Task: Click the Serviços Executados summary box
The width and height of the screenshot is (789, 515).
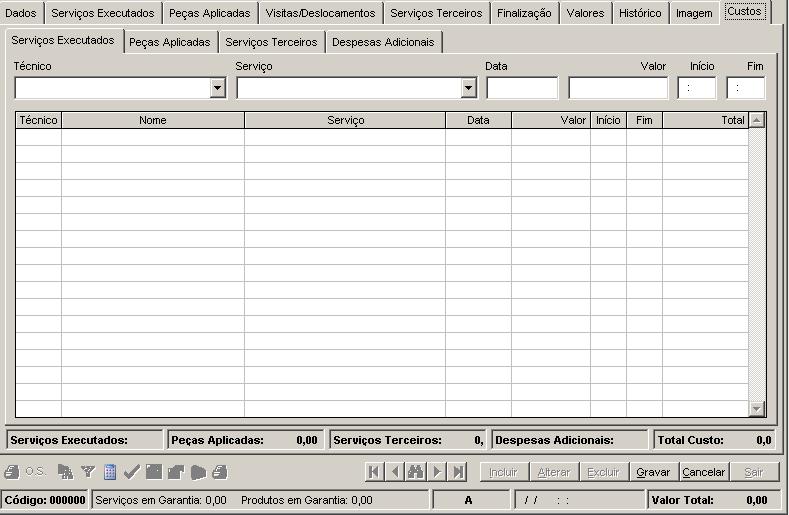Action: (x=85, y=440)
